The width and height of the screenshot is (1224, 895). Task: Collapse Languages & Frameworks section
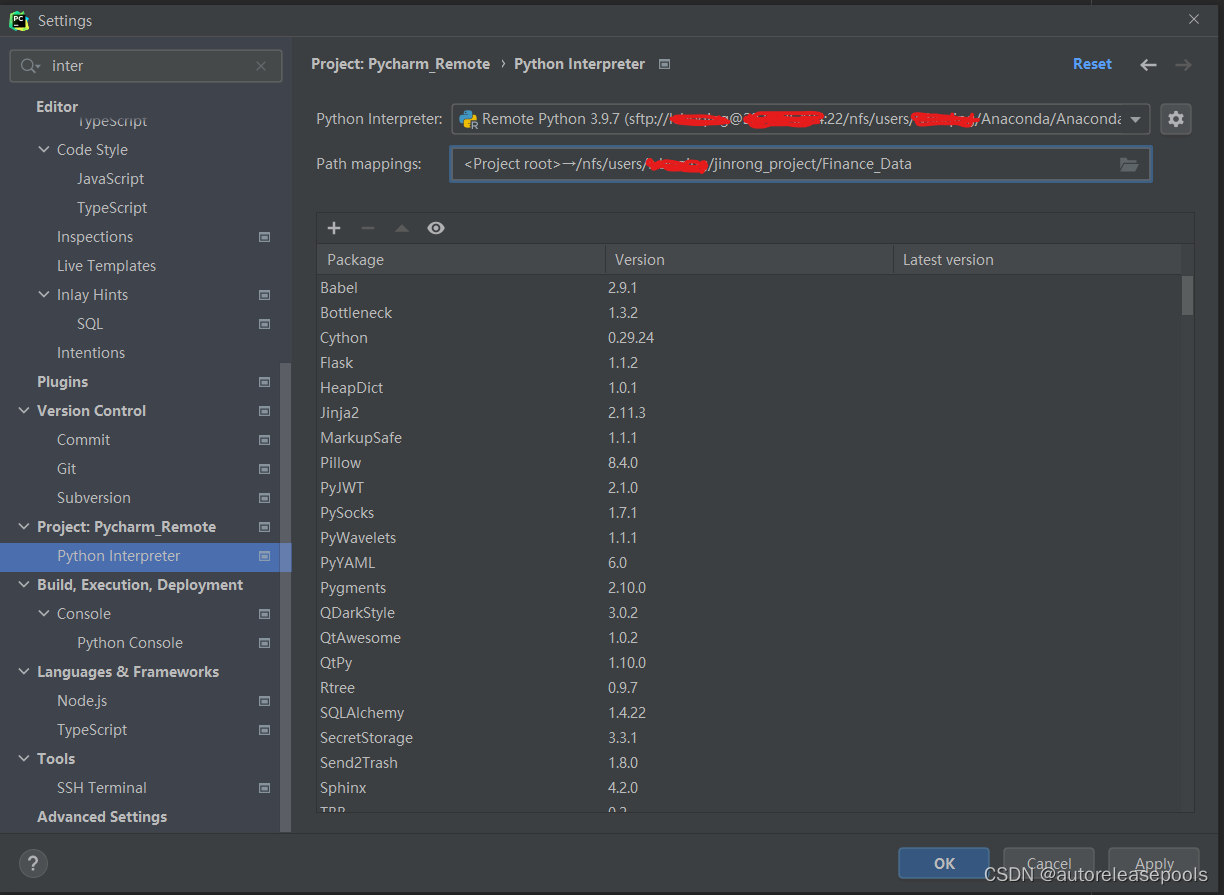coord(24,672)
